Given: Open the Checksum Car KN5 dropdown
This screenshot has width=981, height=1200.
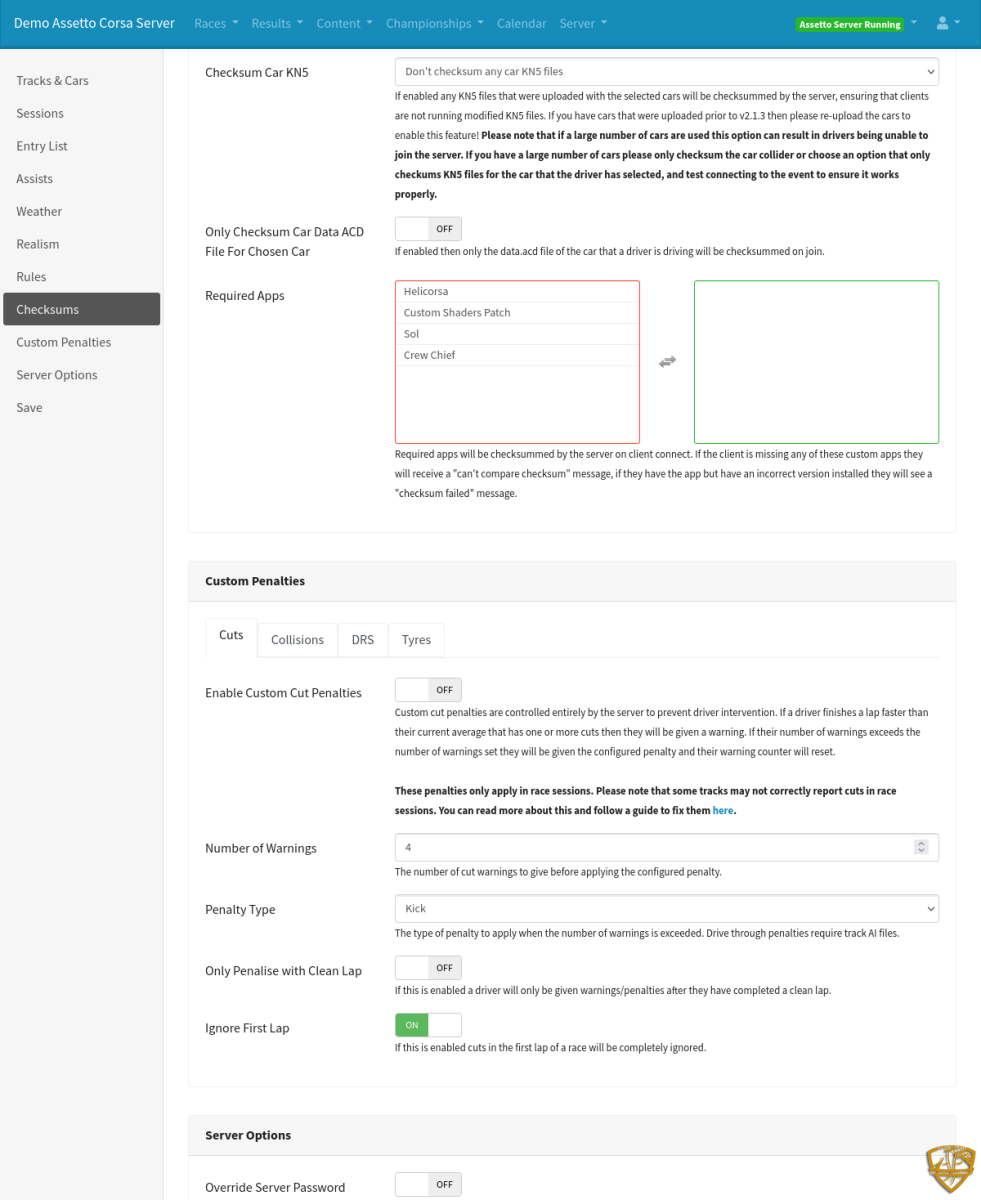Looking at the screenshot, I should coord(666,72).
